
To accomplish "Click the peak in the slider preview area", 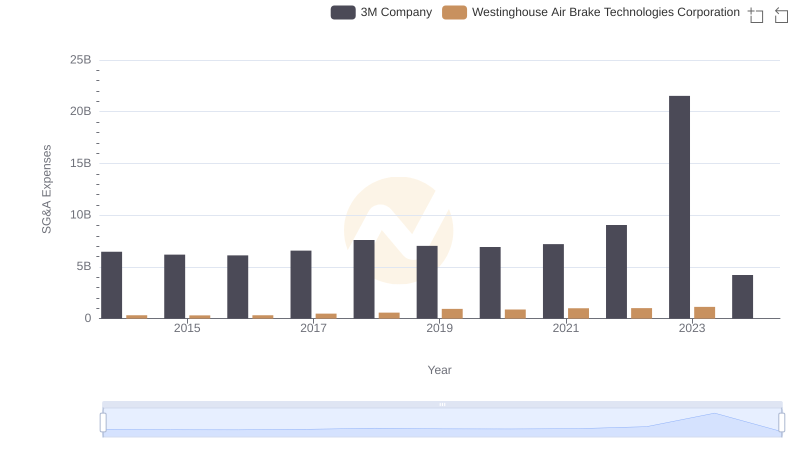I will pos(715,414).
